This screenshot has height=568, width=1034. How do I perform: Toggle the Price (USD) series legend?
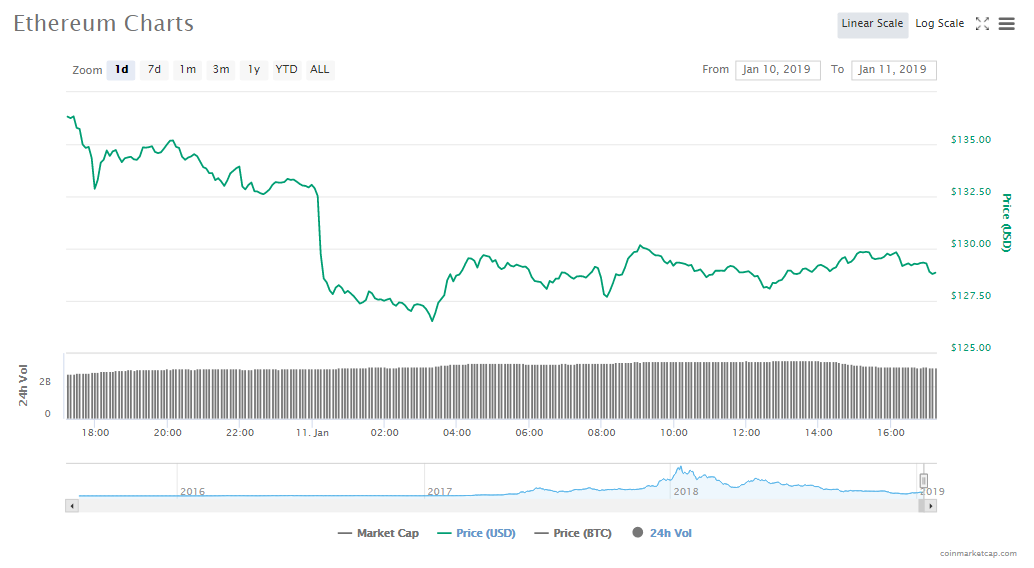(477, 533)
